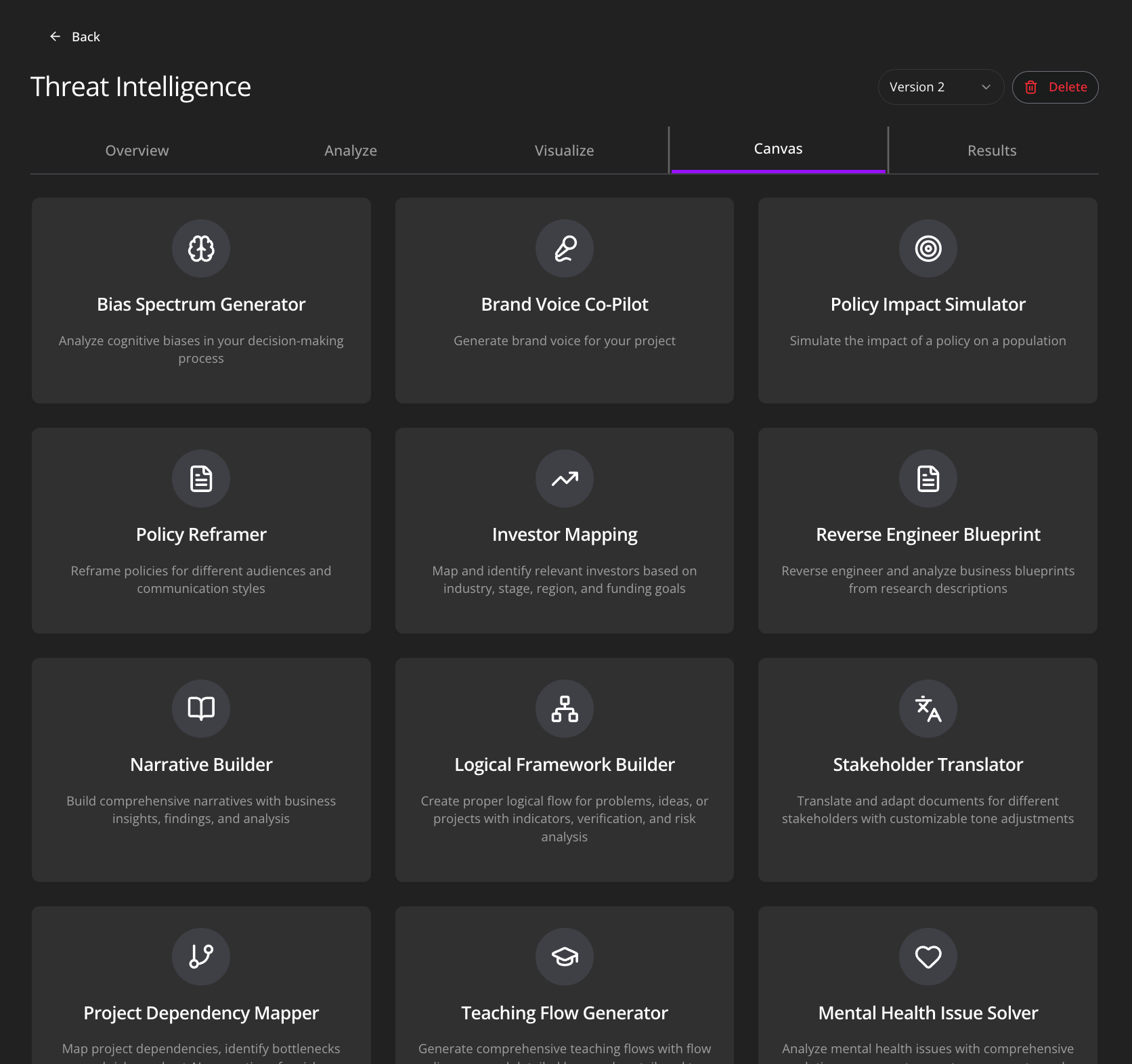This screenshot has width=1132, height=1064.
Task: Switch to the Visualize tab
Action: 564,150
